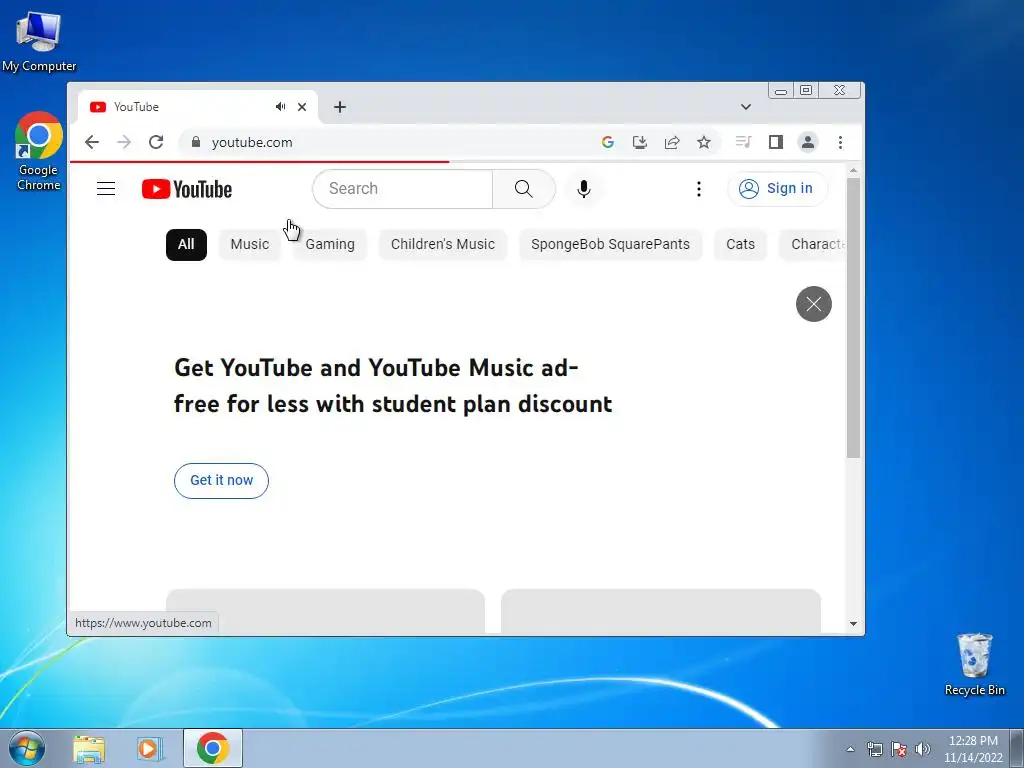Viewport: 1024px width, 768px height.
Task: Reload the page
Action: (155, 142)
